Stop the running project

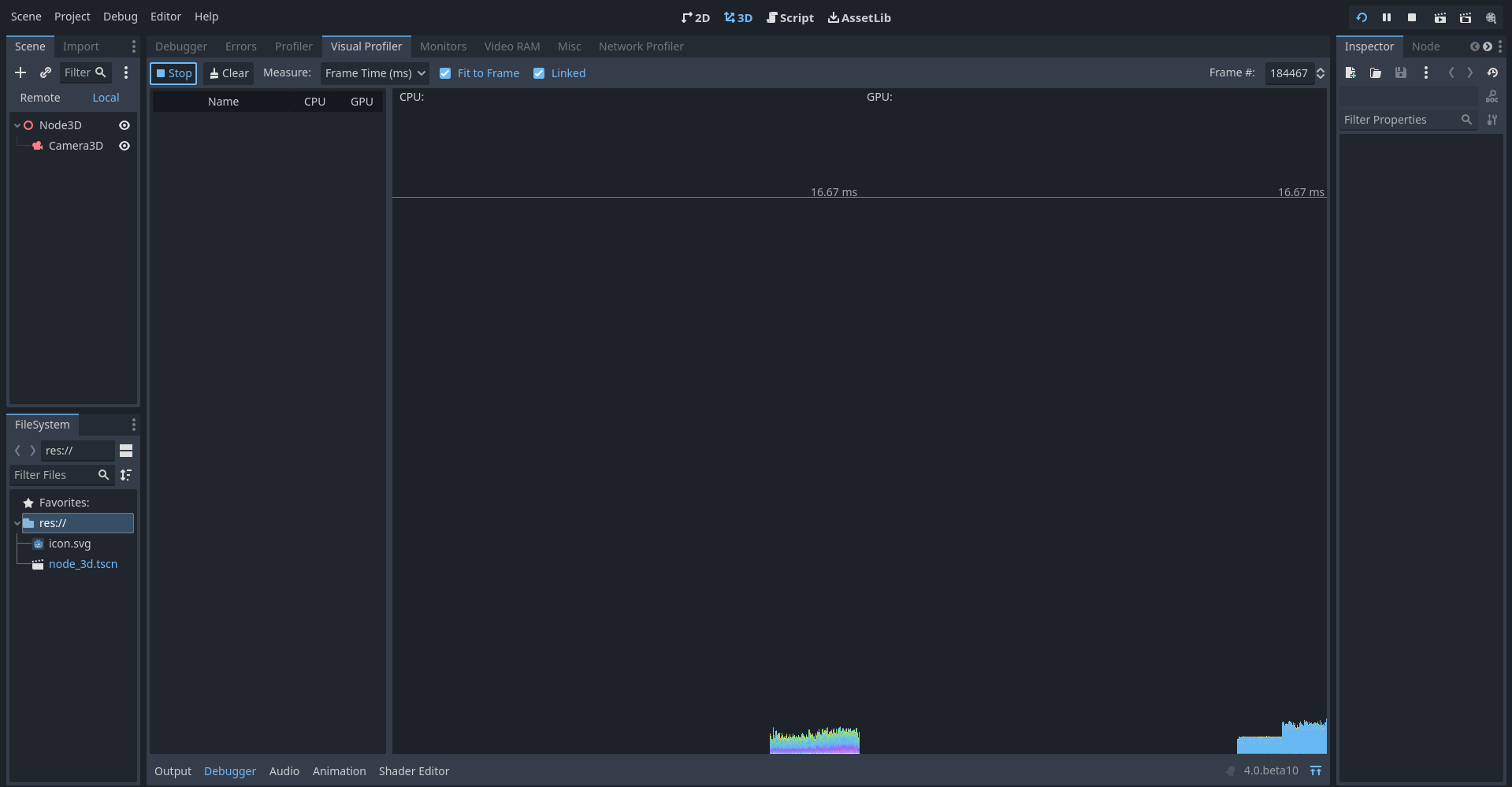point(1411,17)
